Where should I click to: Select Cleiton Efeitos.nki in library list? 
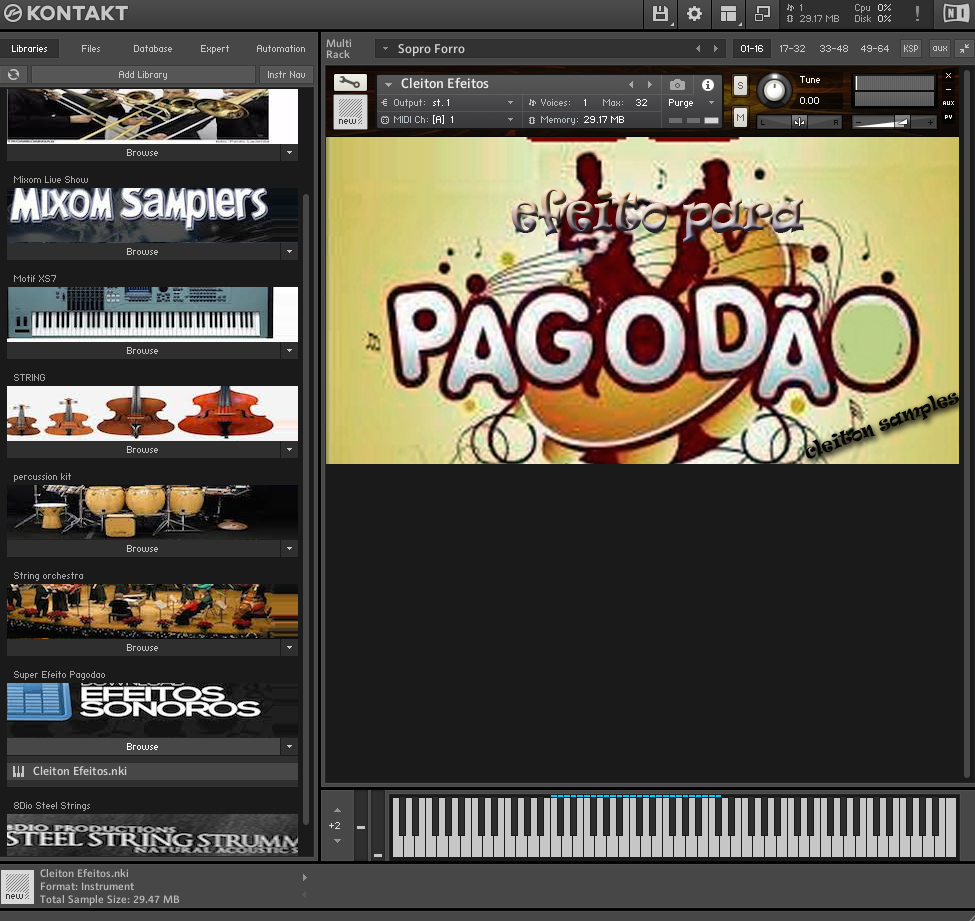pos(152,772)
